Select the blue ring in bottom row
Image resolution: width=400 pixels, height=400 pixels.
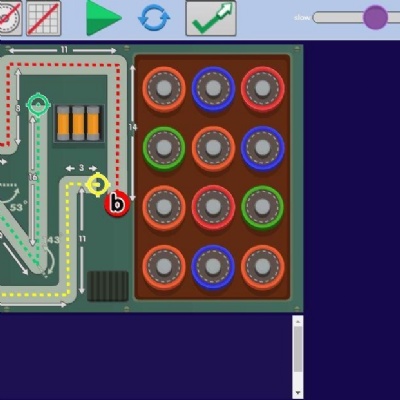[x=213, y=267]
